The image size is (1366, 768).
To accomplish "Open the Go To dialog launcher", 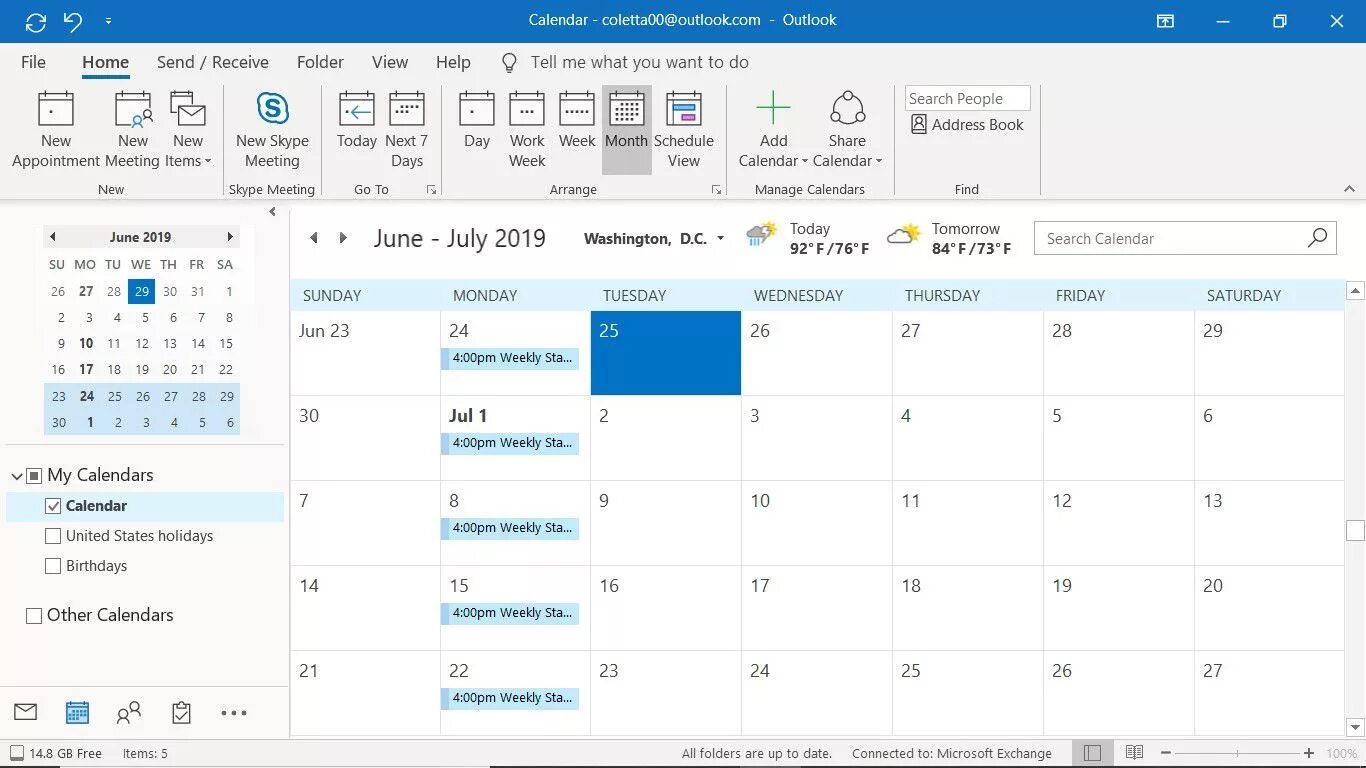I will coord(432,189).
